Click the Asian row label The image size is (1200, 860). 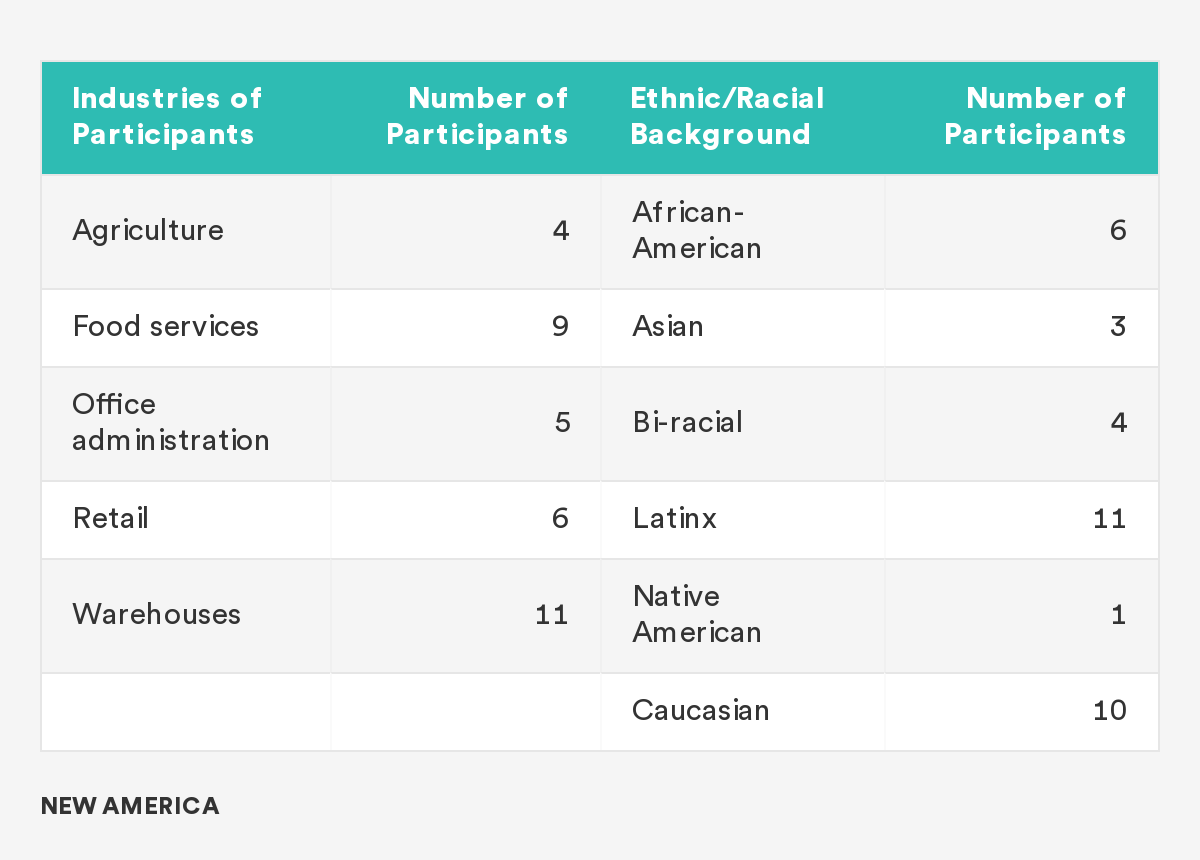click(668, 326)
